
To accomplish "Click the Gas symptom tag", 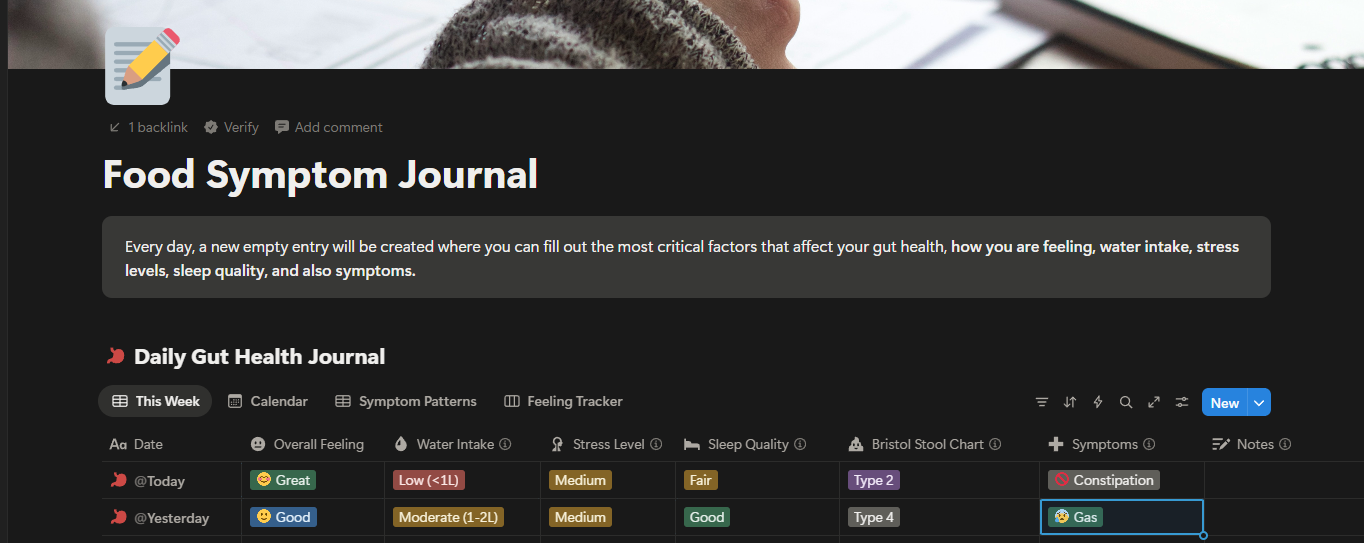I will [x=1075, y=517].
